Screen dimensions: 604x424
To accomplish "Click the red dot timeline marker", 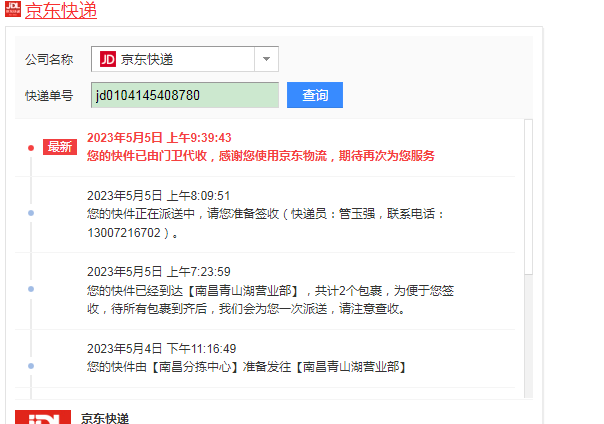I will tap(31, 148).
